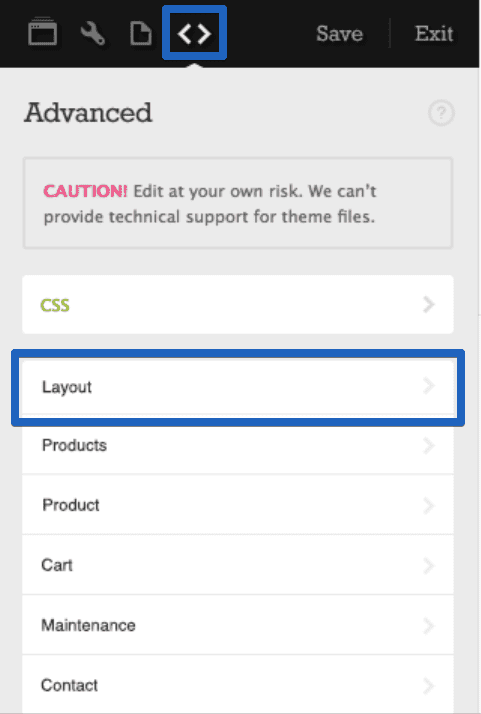481x714 pixels.
Task: Expand the chevron next to Cart
Action: [429, 566]
